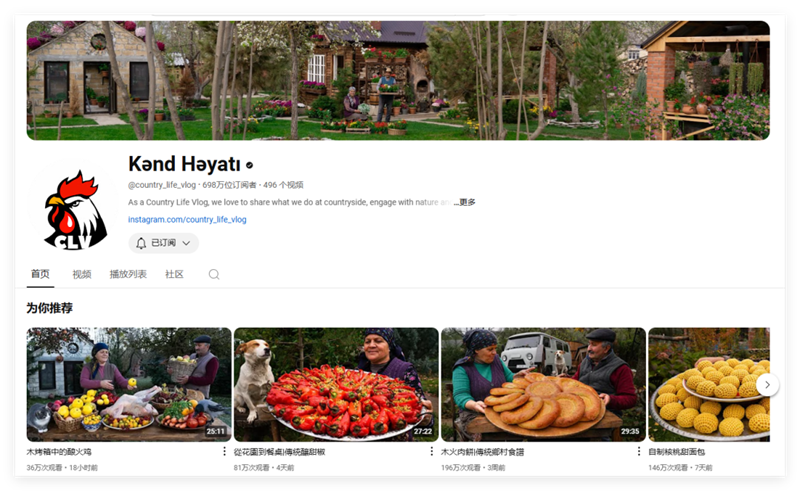Screen dimensions: 800x491
Task: Open the instagram.com/country_life_vlog link
Action: (x=187, y=219)
